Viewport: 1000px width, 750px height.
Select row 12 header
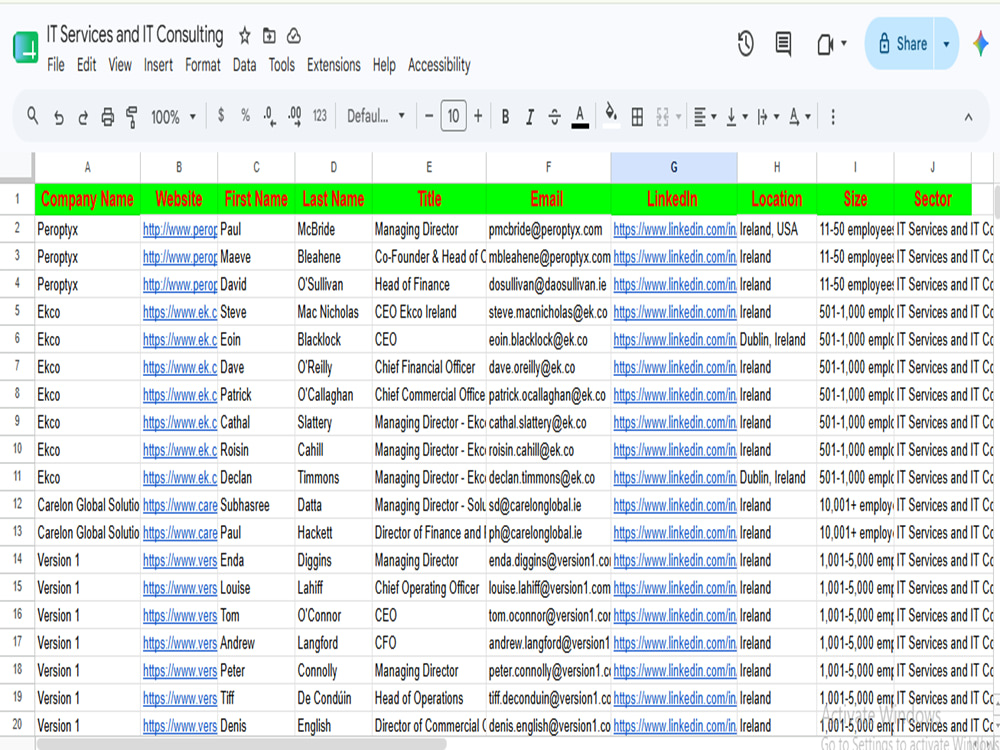click(x=17, y=504)
